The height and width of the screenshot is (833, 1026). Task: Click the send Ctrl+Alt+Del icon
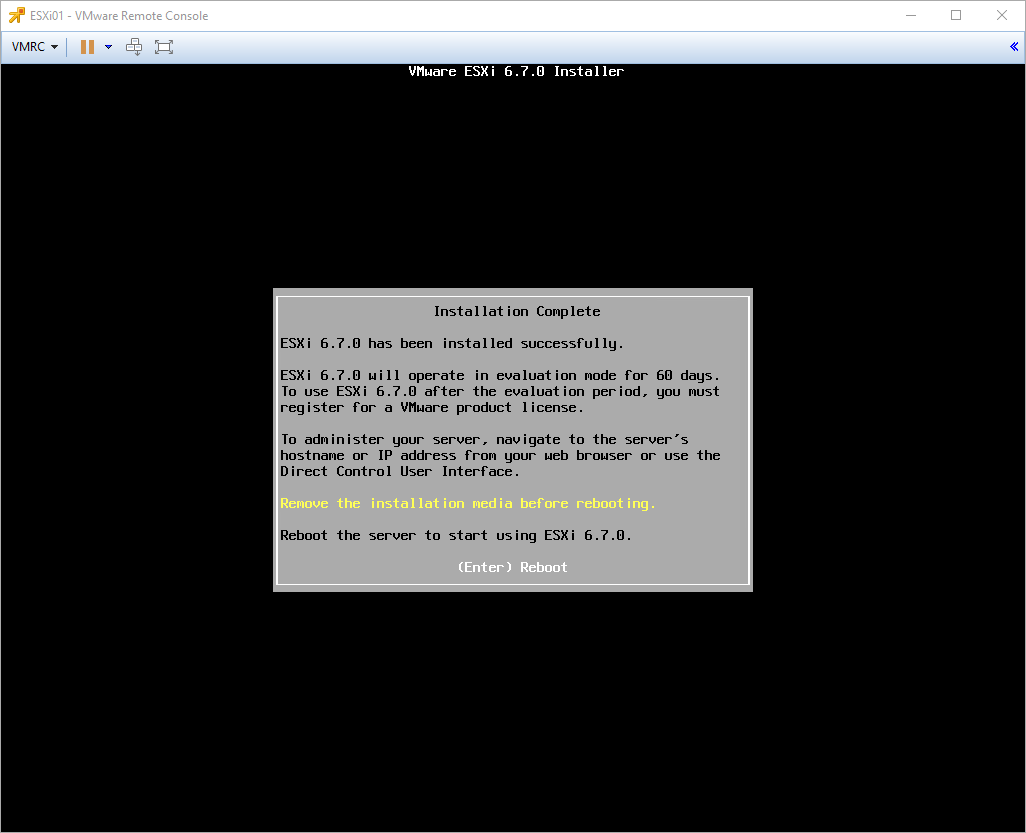(x=134, y=46)
